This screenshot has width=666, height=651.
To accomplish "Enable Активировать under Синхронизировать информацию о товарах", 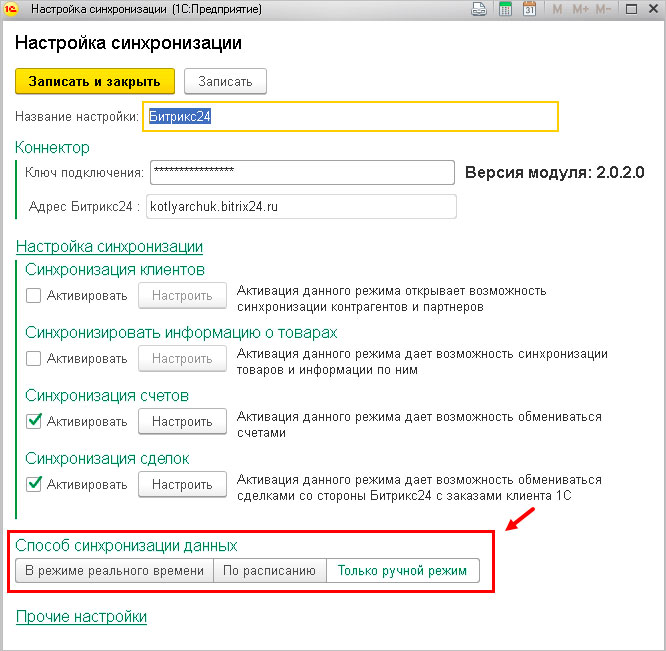I will tap(34, 358).
